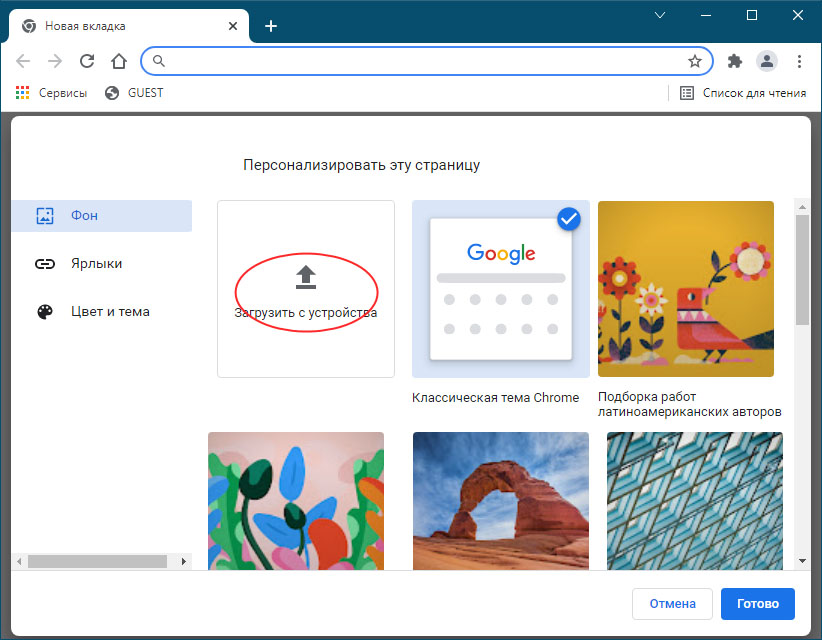
Task: Open the Сервисы apps grid shortcut
Action: (51, 93)
